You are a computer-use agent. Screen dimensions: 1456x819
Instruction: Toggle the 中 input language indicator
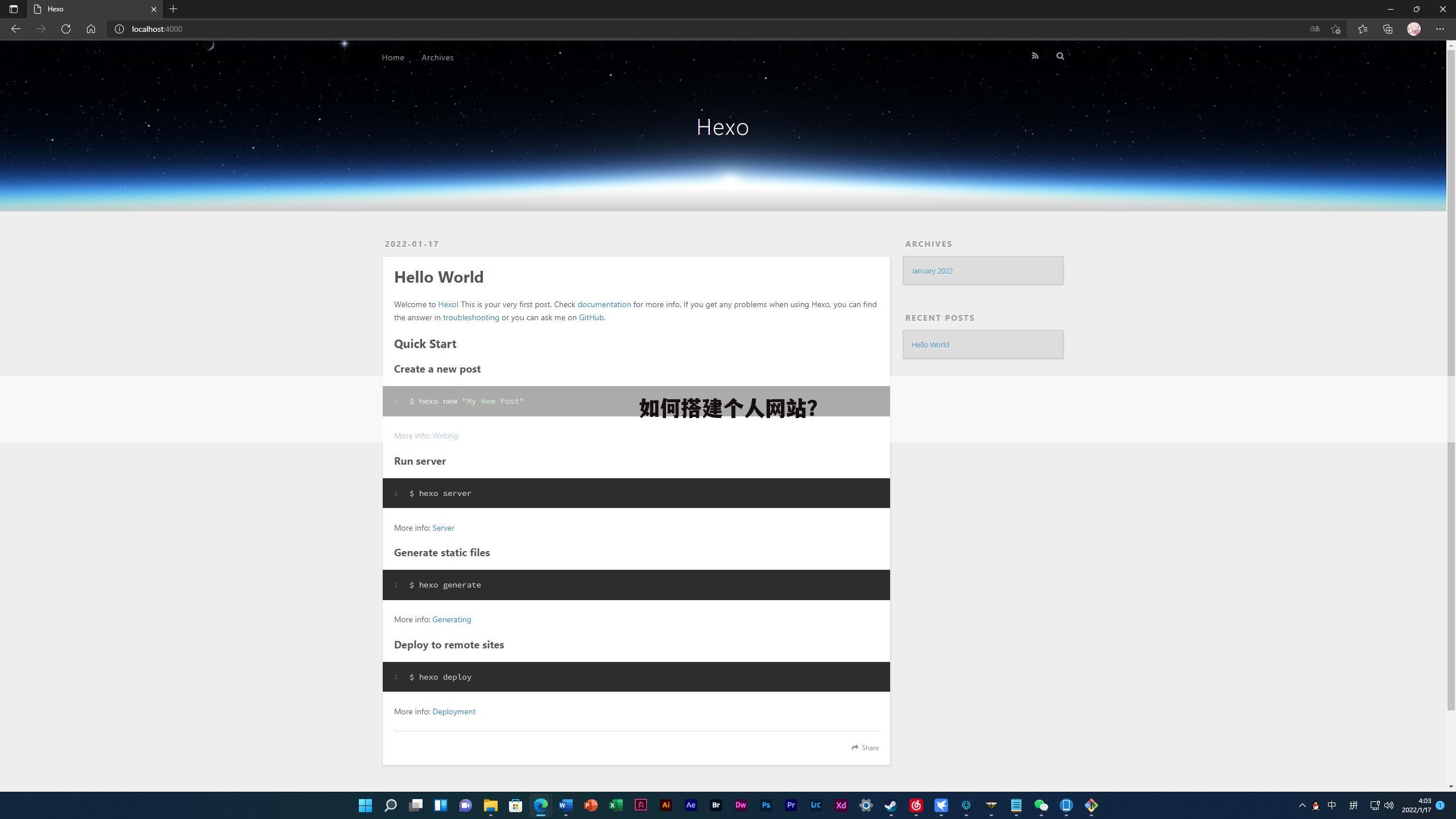pyautogui.click(x=1331, y=805)
